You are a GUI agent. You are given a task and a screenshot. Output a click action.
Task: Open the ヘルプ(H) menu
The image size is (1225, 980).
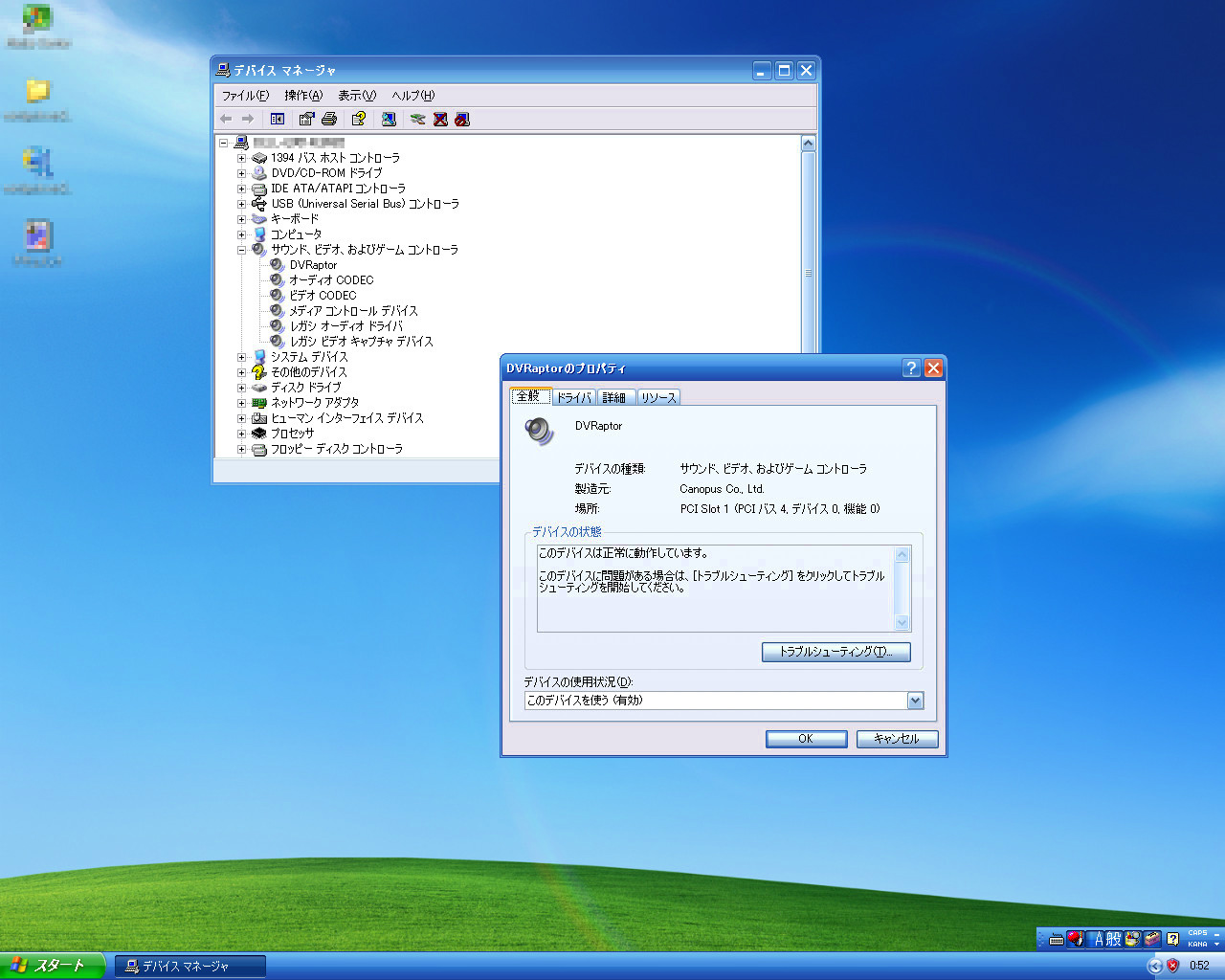click(412, 96)
